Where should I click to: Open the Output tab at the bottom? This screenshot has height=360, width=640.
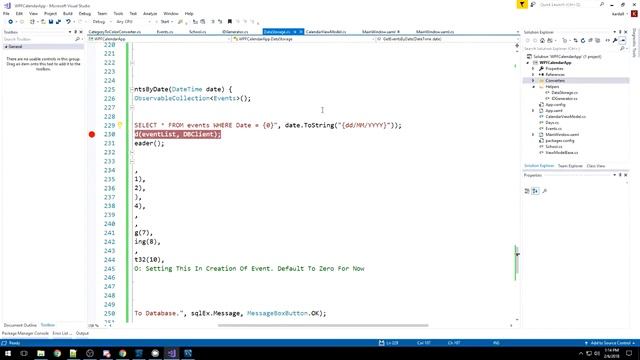(82, 333)
